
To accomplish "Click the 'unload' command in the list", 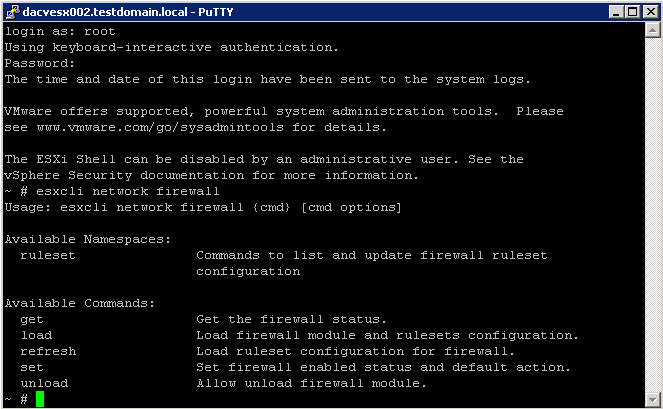I will 44,383.
